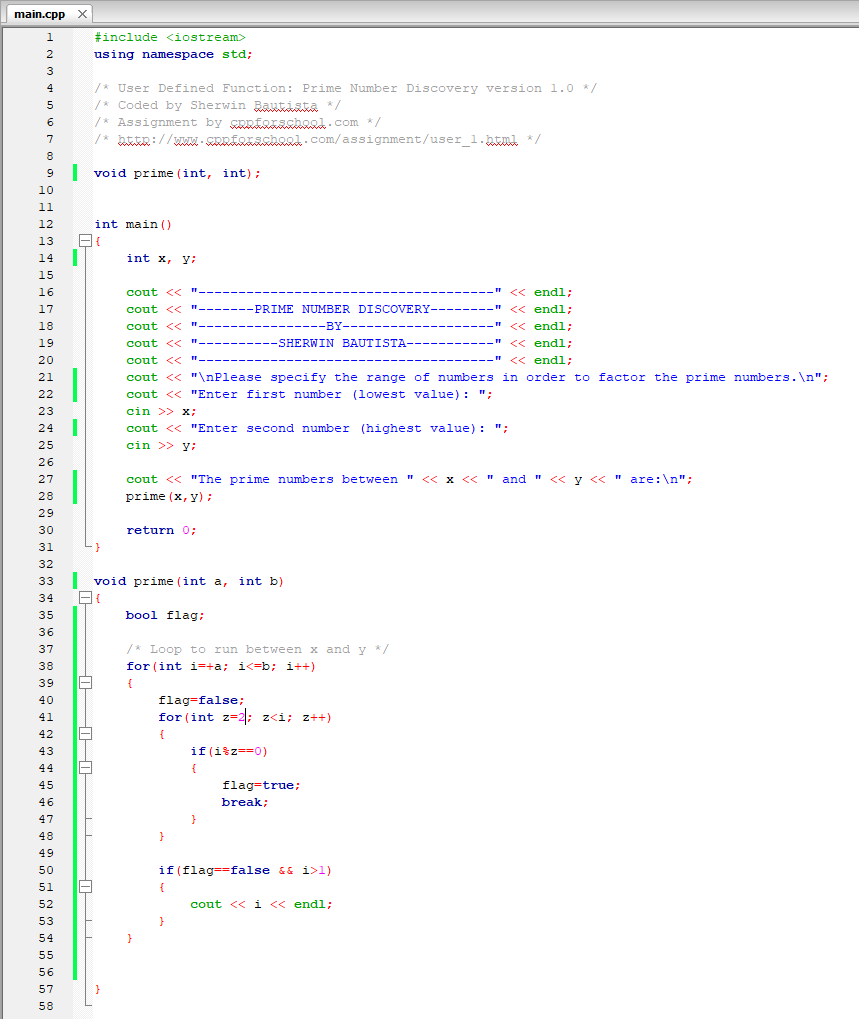This screenshot has width=859, height=1019.
Task: Click the 'cin >> x;' statement
Action: [161, 411]
